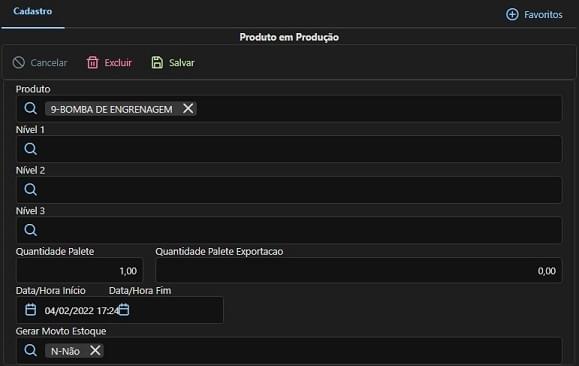Click the Cancelar prohibition icon
The image size is (579, 366).
click(18, 62)
